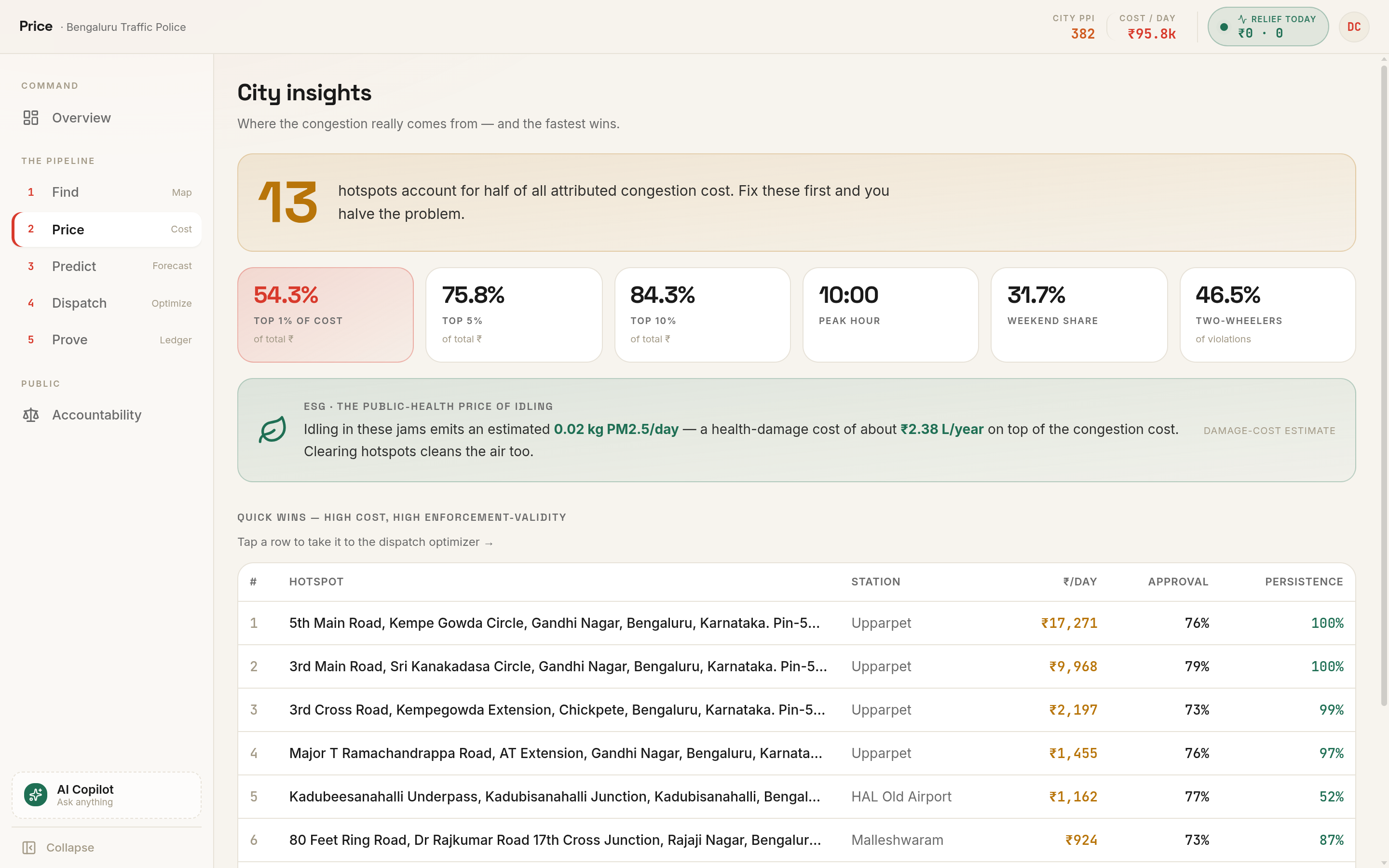
Task: Click HAL Old Airport station cell
Action: (x=901, y=797)
